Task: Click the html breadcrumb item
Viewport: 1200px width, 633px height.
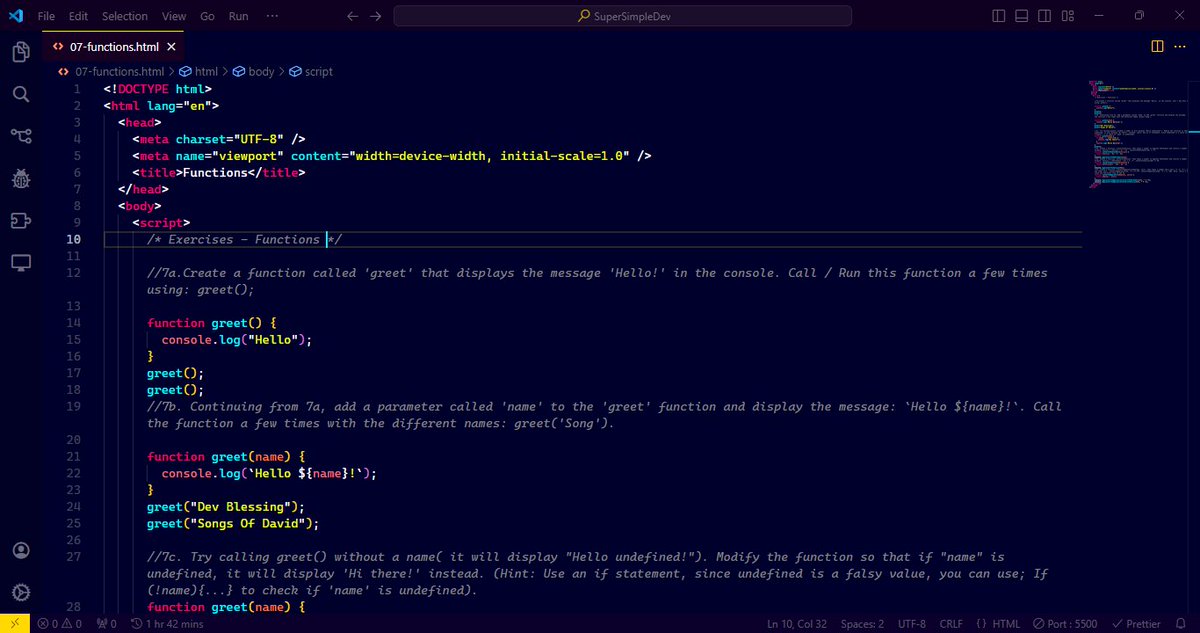Action: 199,72
